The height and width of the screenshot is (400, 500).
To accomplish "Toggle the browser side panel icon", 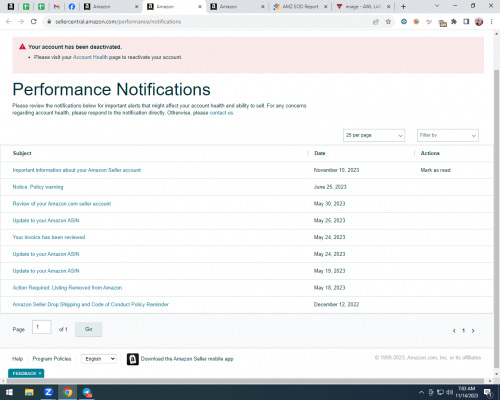I will 466,22.
